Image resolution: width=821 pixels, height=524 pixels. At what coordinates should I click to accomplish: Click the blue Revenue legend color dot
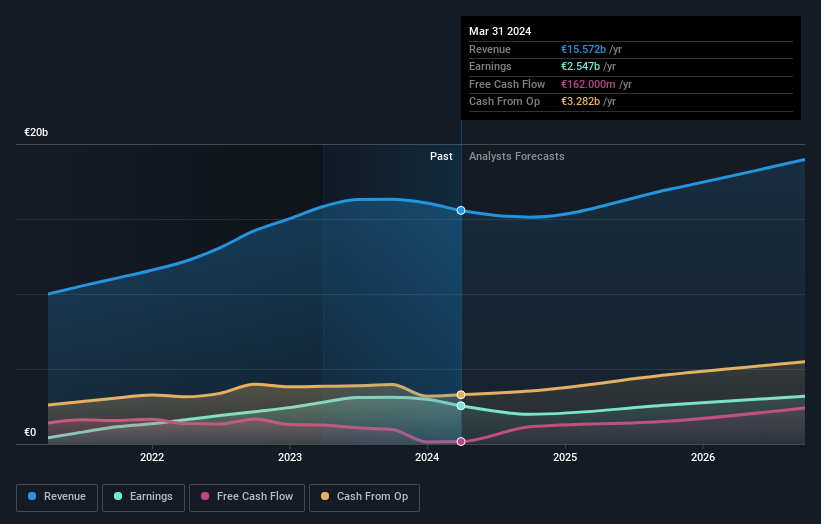(x=32, y=496)
